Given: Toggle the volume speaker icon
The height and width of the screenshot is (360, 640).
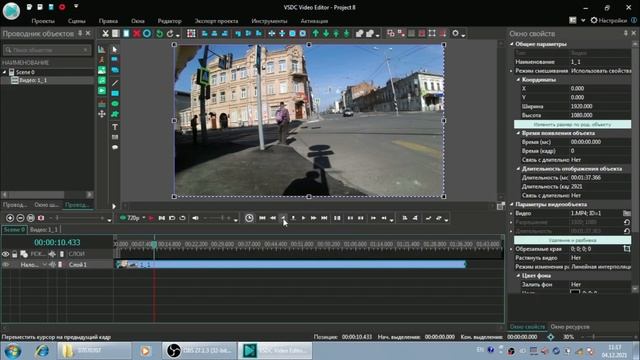Looking at the screenshot, I should 196,218.
